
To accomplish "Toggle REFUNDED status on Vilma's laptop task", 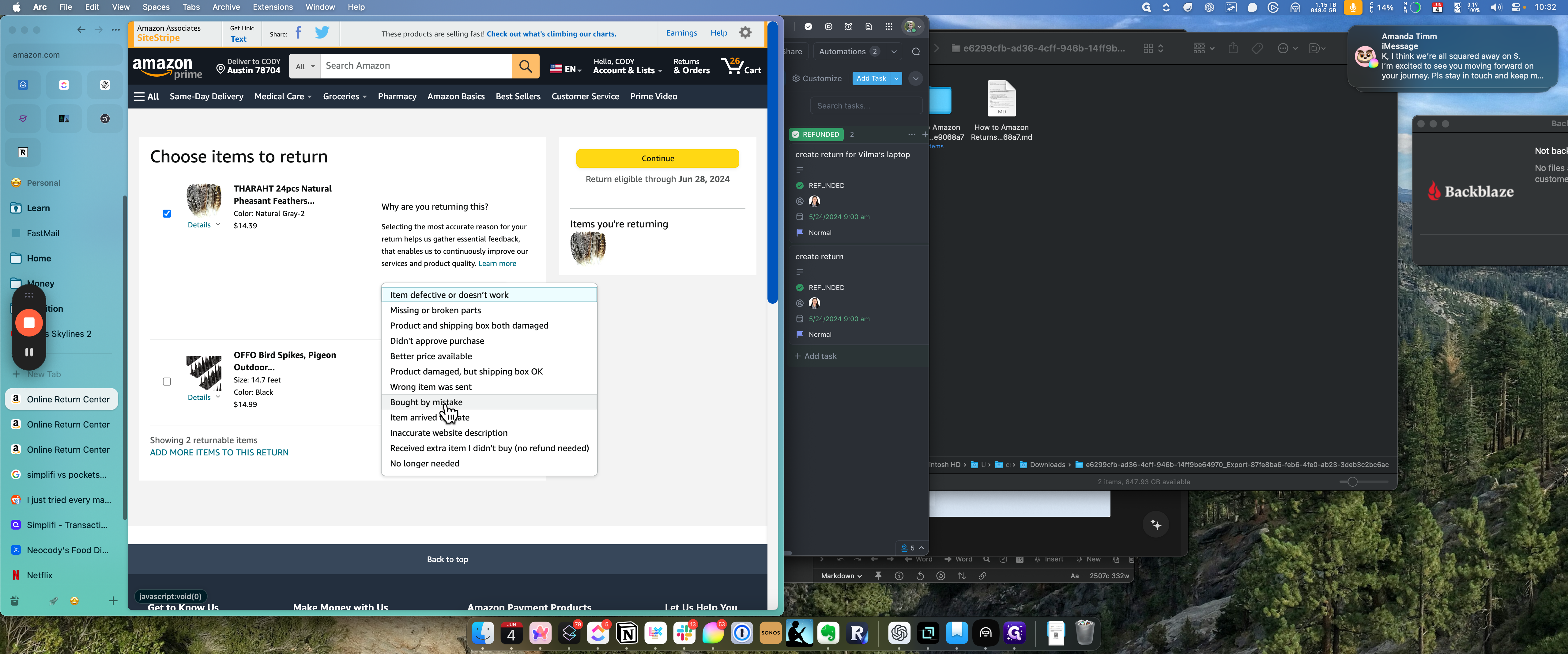I will [x=800, y=186].
